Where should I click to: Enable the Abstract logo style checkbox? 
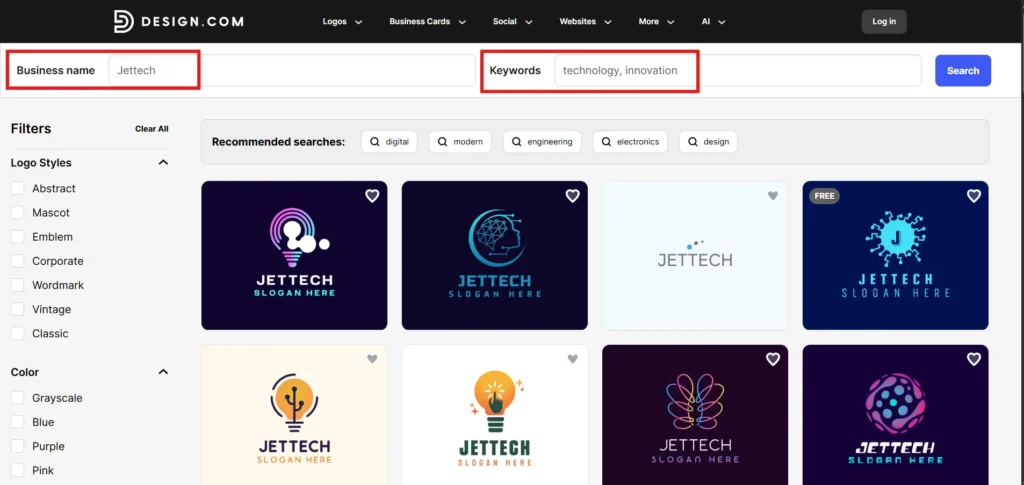pos(18,188)
